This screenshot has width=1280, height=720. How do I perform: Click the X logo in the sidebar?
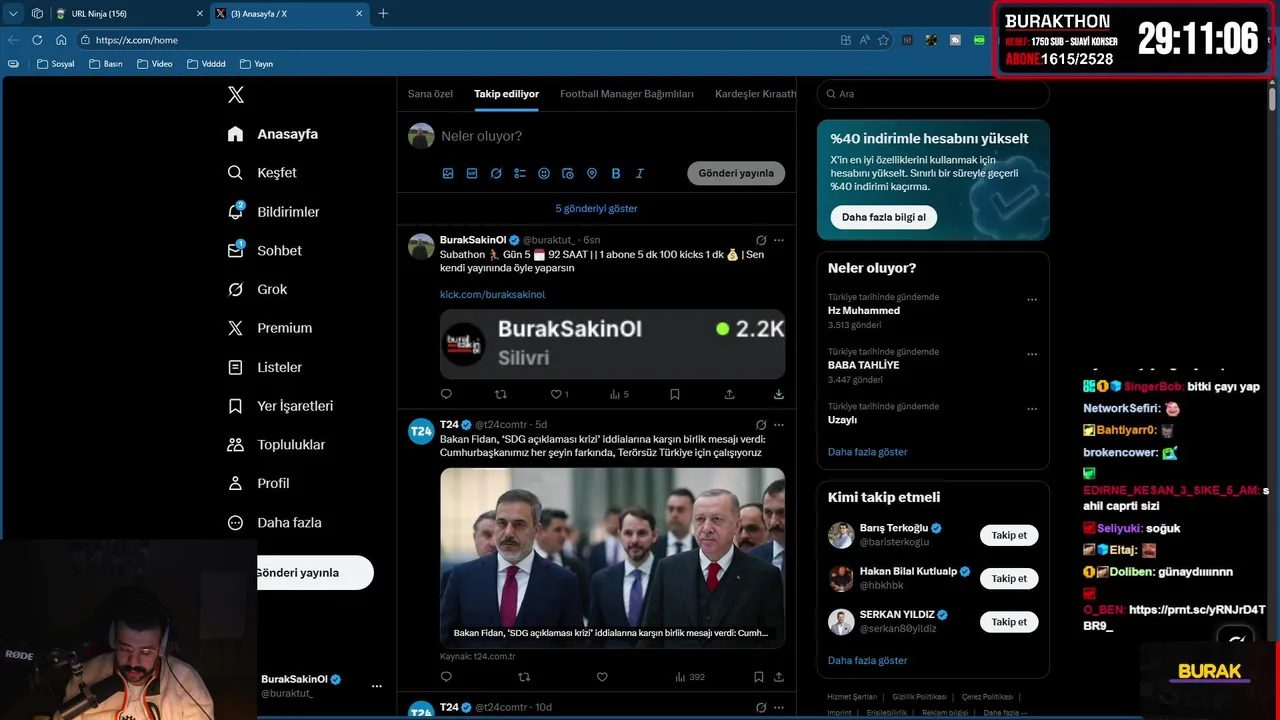pyautogui.click(x=236, y=95)
